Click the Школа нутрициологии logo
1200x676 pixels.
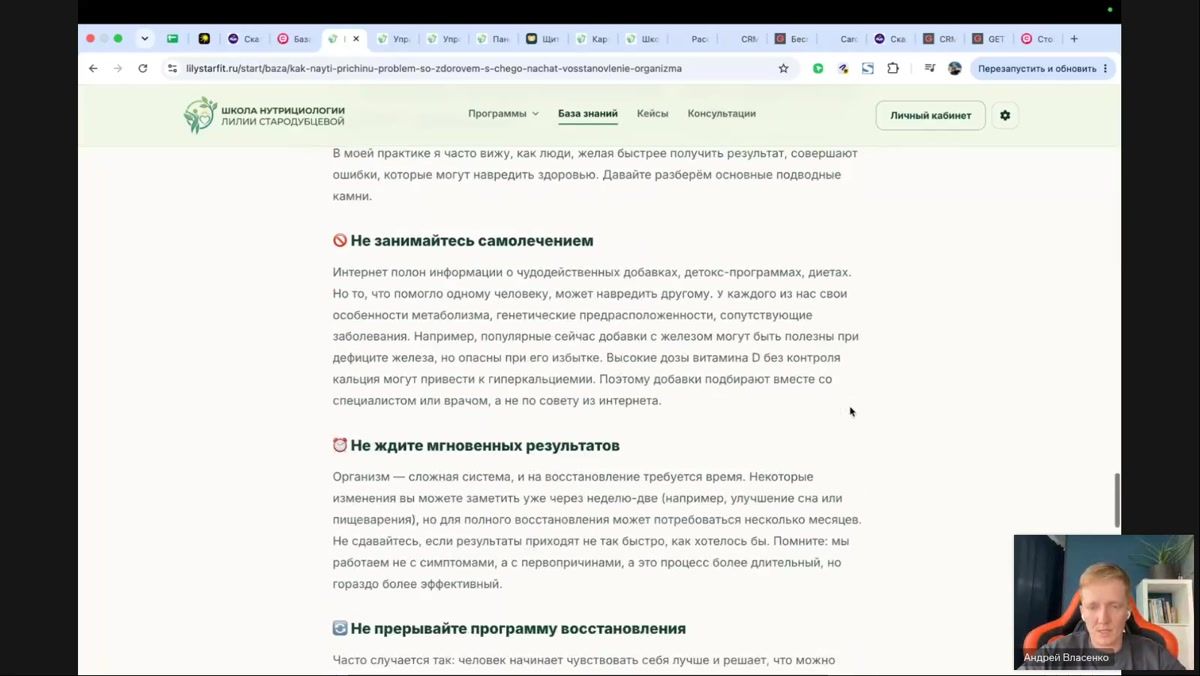[264, 115]
